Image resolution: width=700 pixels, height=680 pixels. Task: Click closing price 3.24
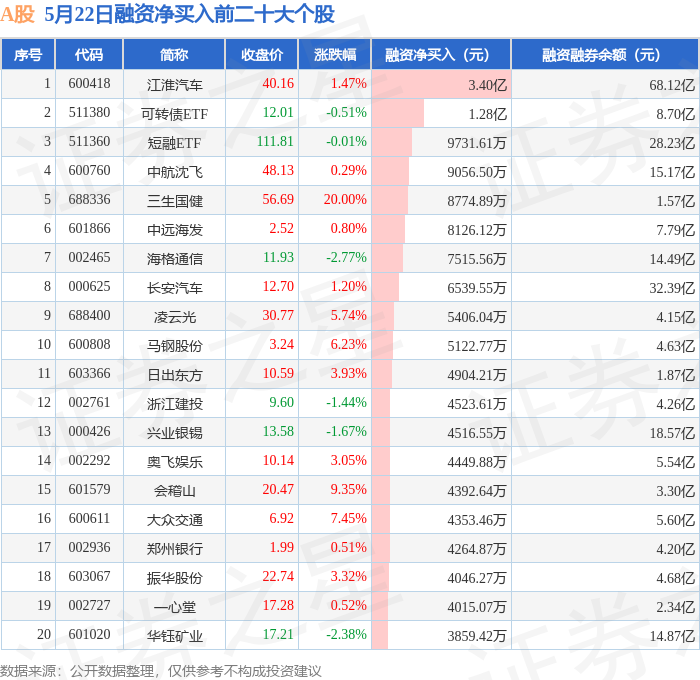281,345
